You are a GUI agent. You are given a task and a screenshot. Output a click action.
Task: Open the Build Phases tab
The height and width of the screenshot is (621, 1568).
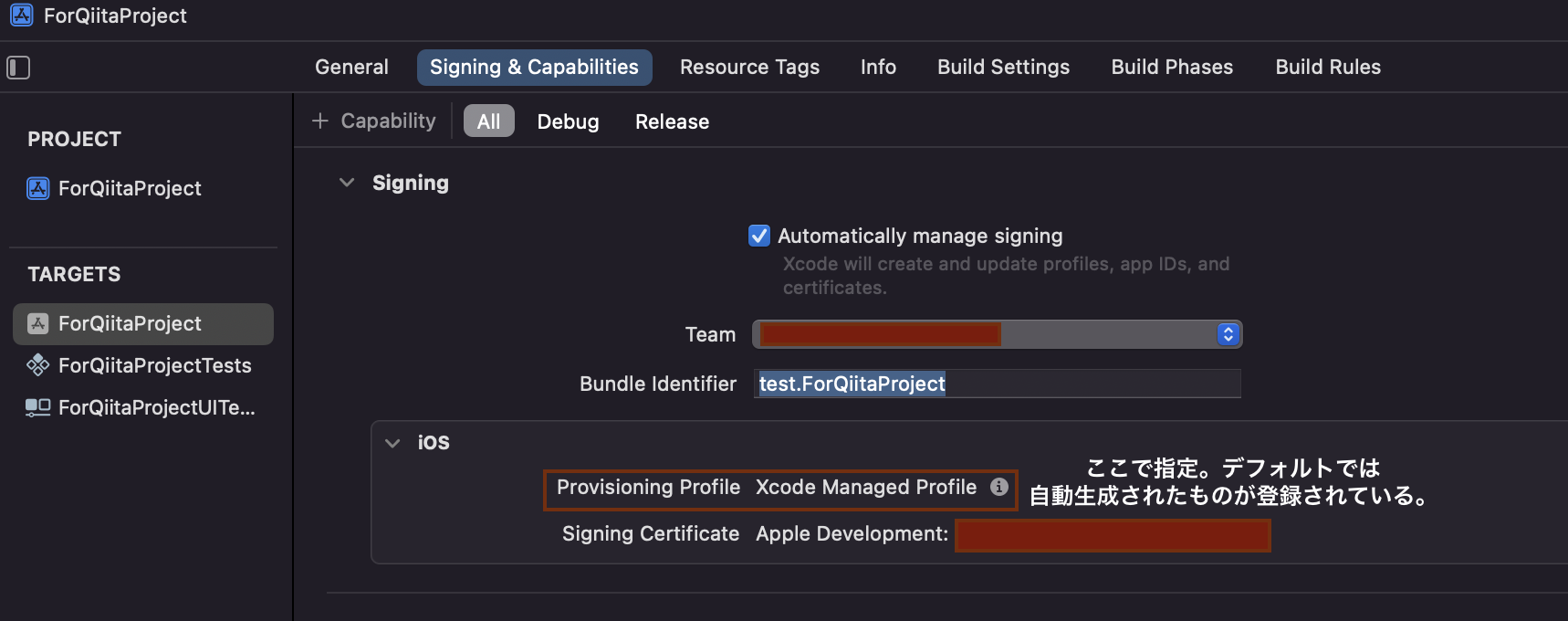click(1172, 68)
